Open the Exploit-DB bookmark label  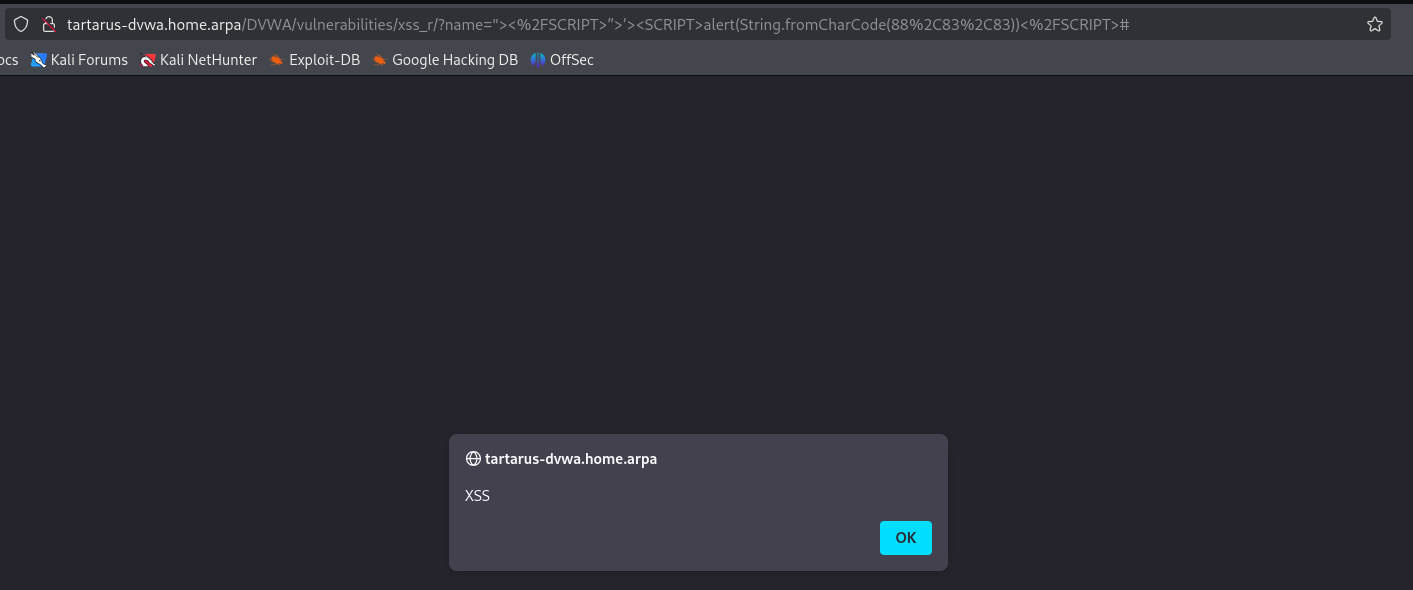324,60
